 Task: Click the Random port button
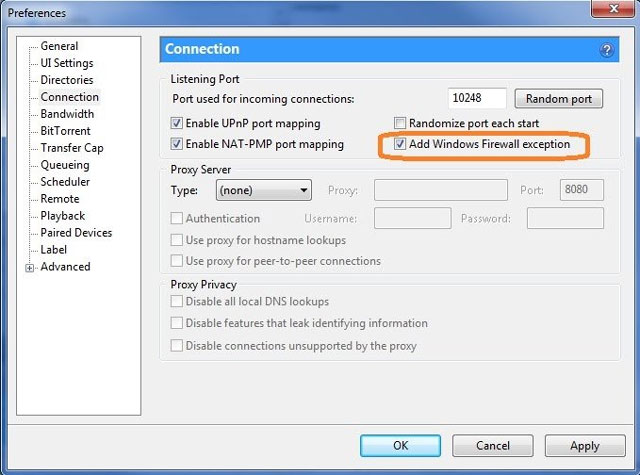558,99
